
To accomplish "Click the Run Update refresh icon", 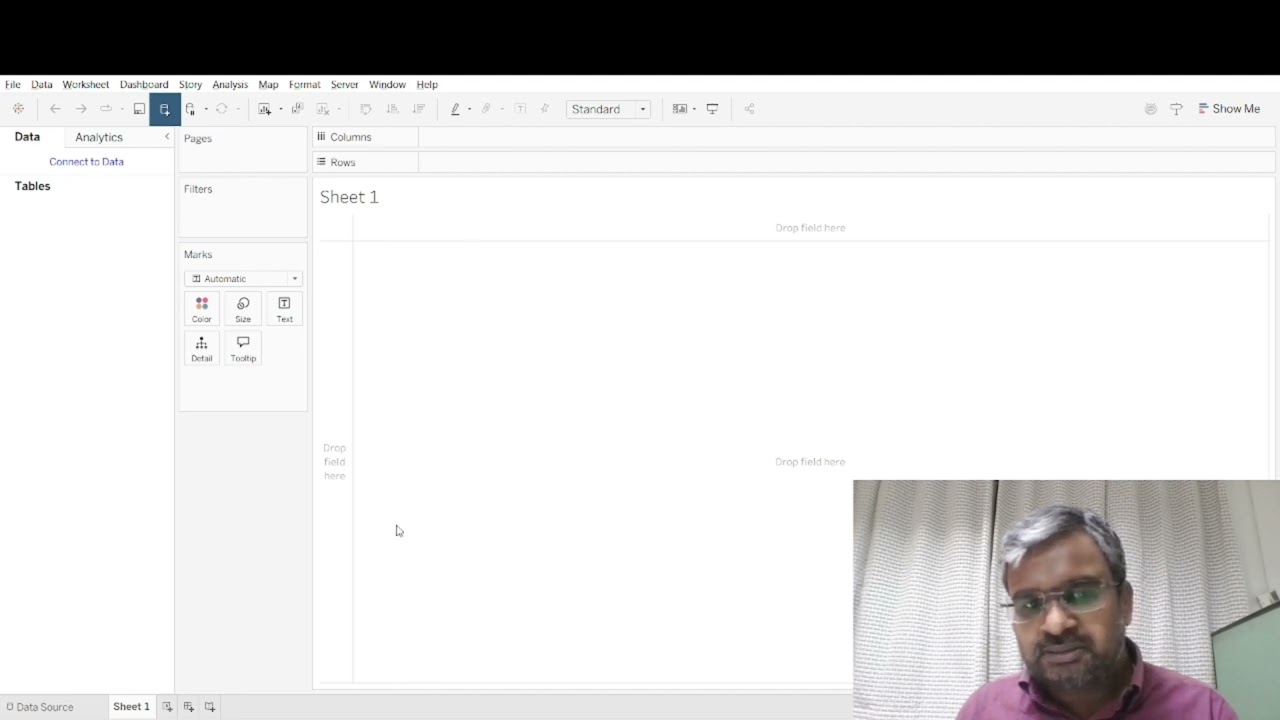I will coord(221,109).
